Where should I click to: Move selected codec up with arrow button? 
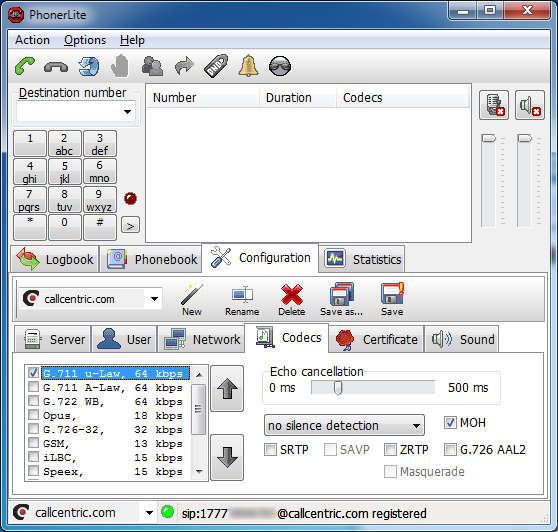coord(227,389)
